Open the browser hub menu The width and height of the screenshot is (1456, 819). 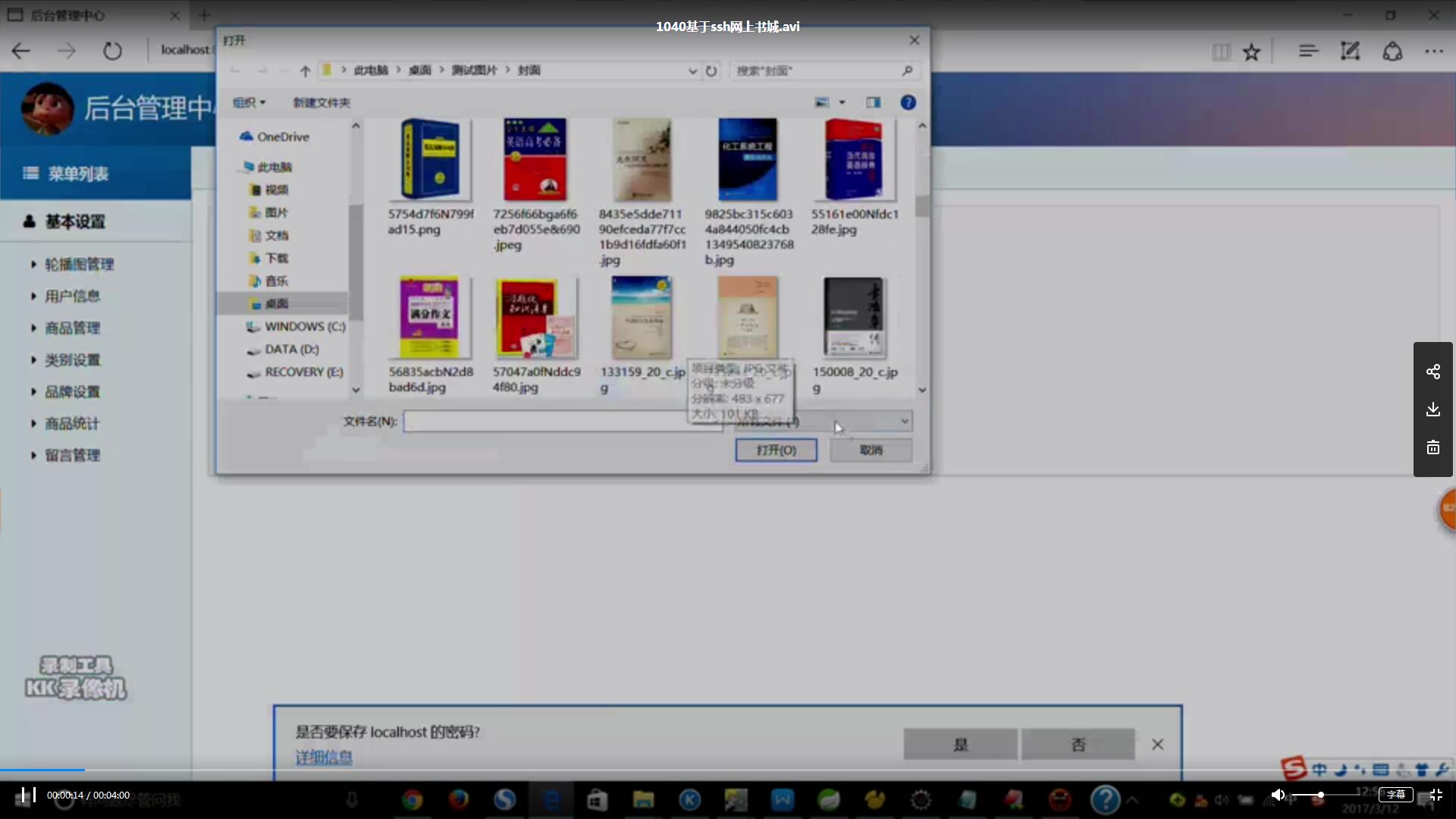coord(1308,51)
